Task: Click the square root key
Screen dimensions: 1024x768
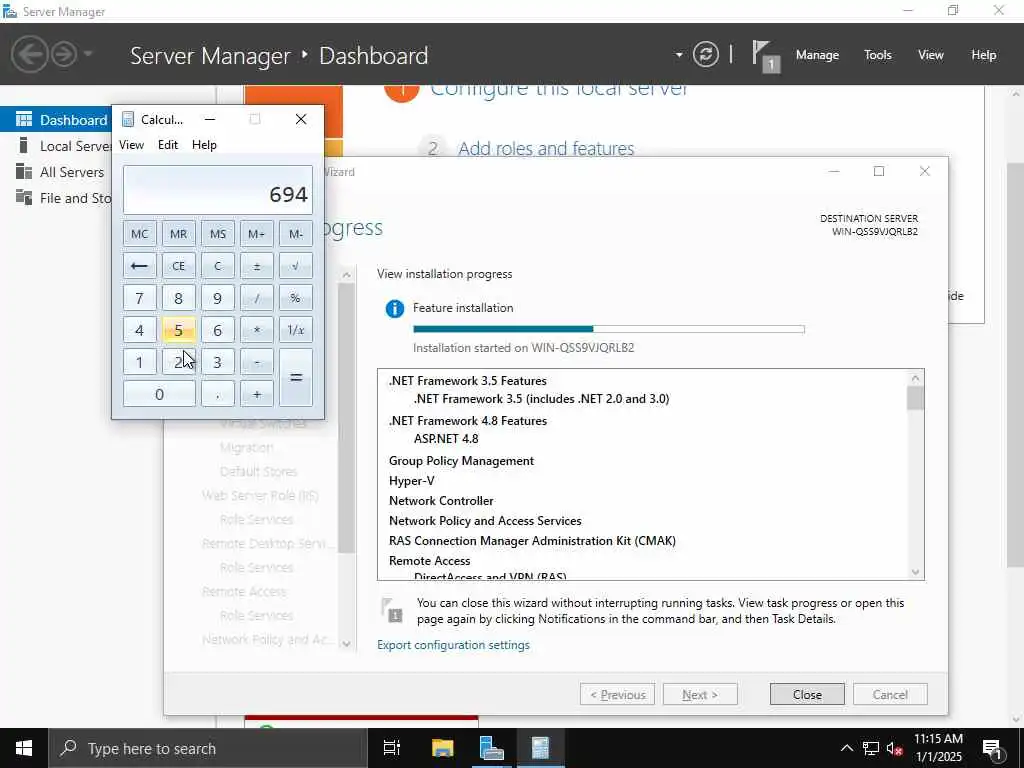Action: [x=296, y=266]
